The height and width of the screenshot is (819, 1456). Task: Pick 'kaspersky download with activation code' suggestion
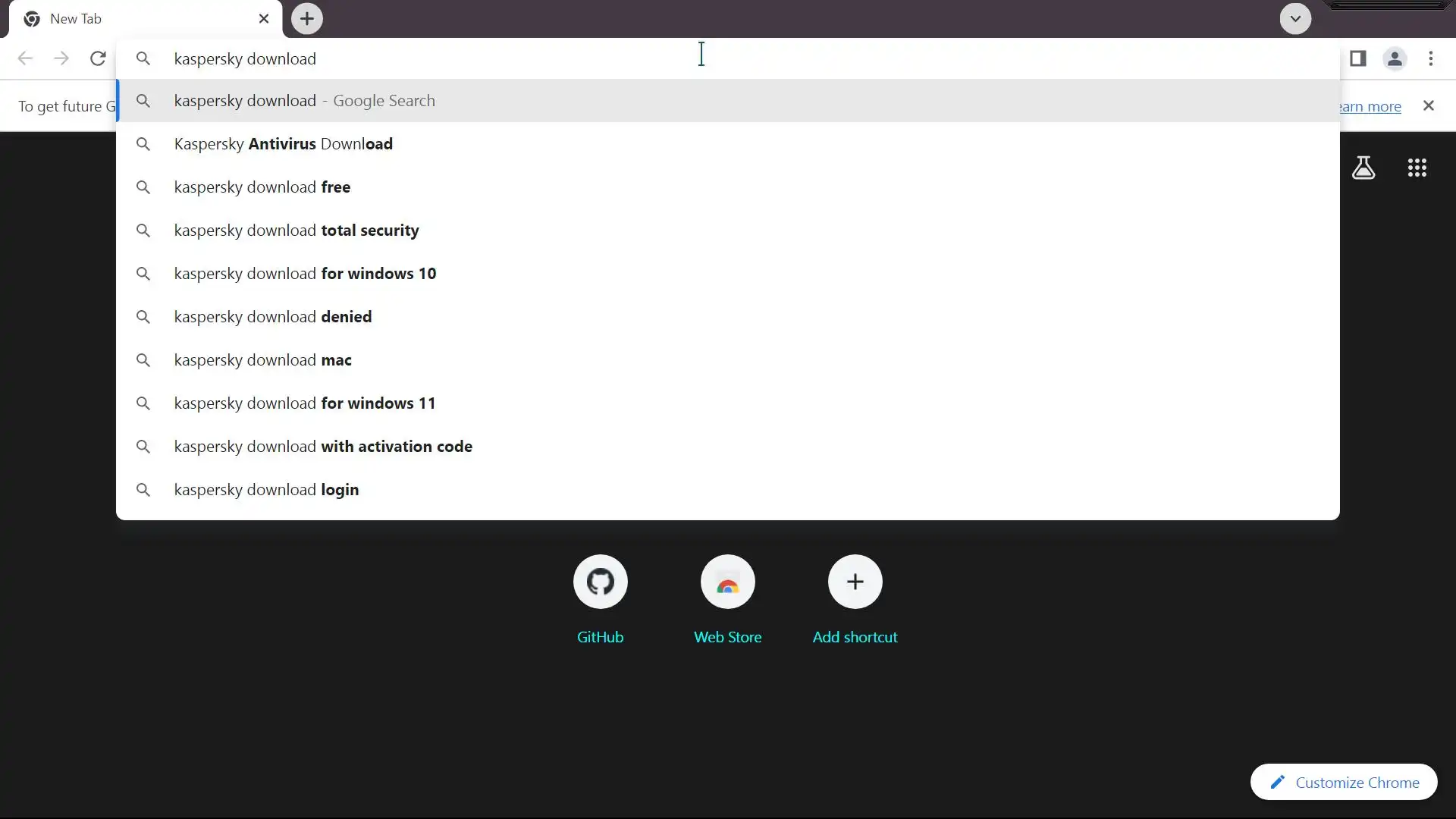click(323, 447)
